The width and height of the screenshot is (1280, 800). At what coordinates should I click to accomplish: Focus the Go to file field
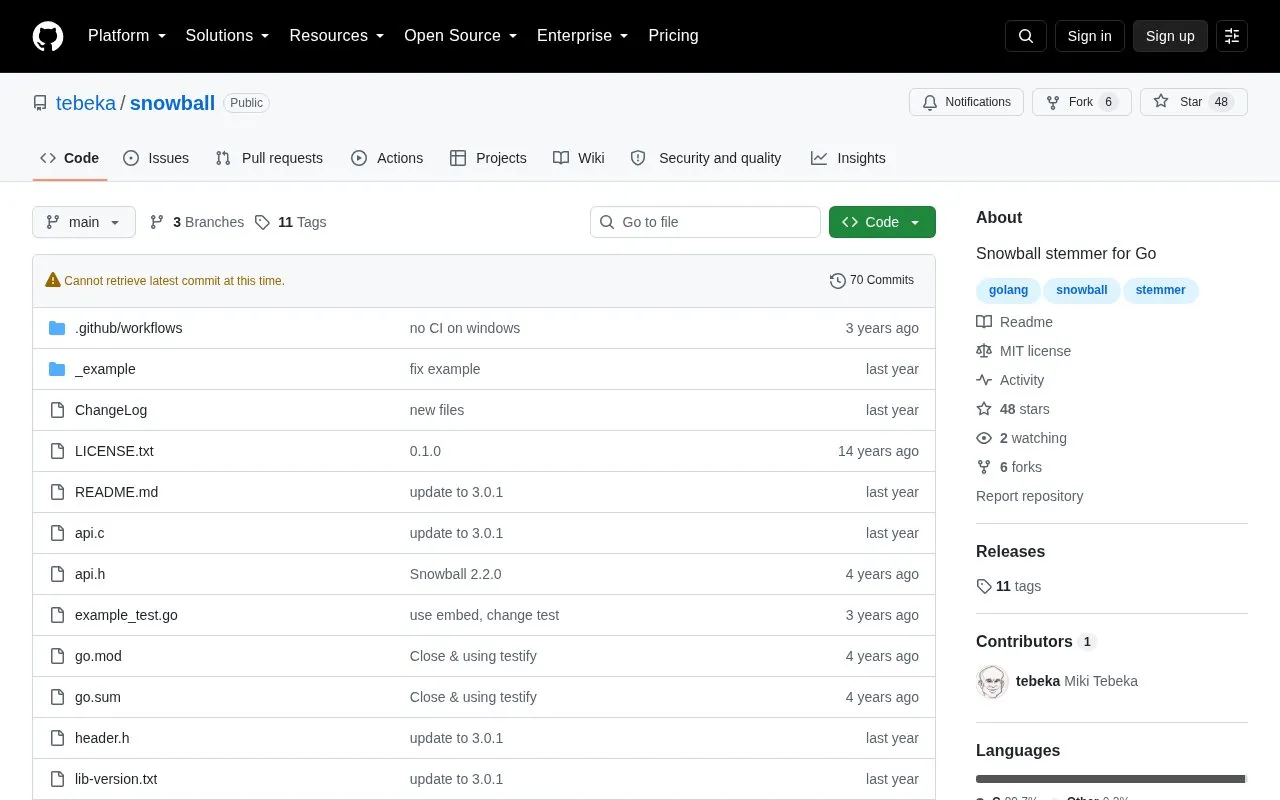click(705, 222)
